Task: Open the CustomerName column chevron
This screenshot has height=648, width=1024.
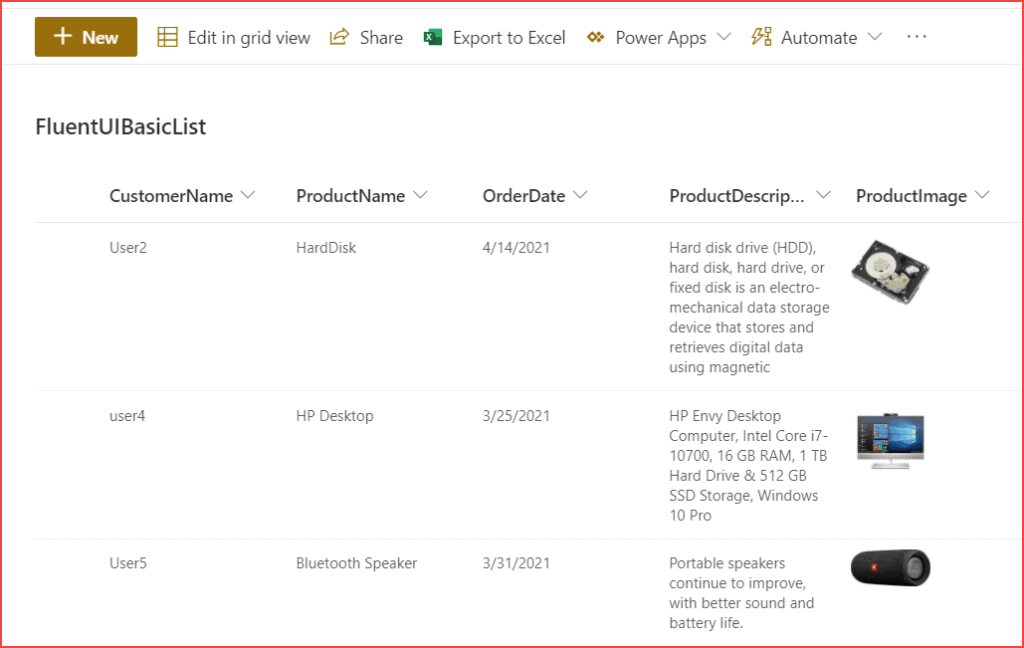Action: [x=248, y=195]
